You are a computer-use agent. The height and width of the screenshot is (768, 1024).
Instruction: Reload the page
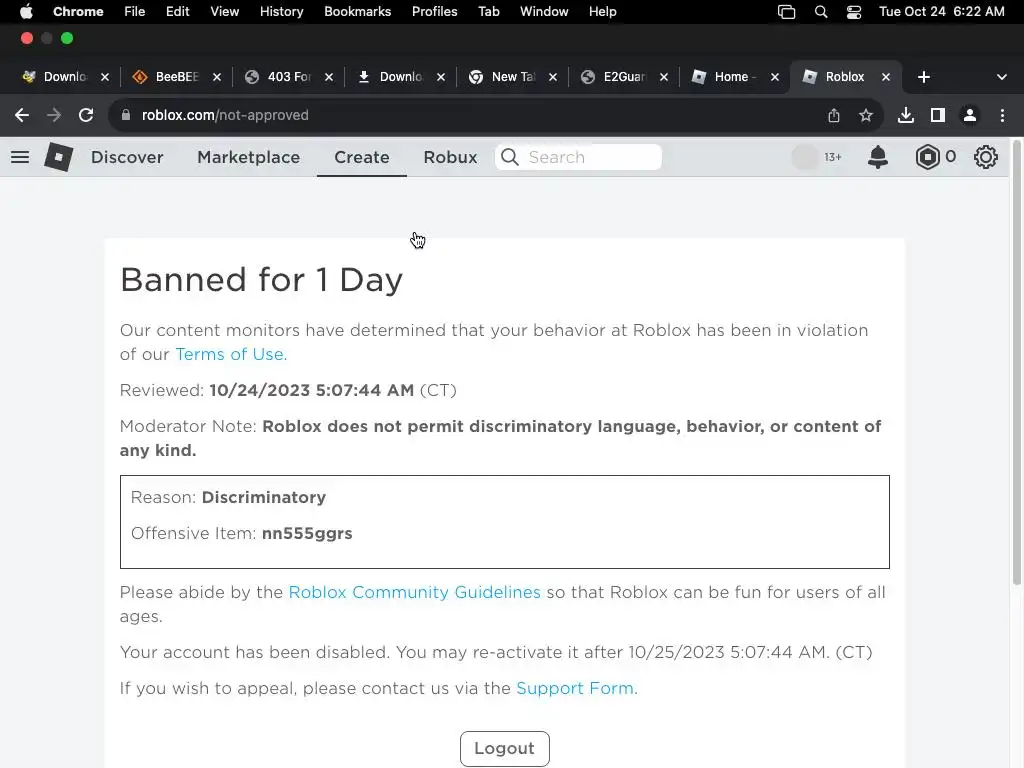(x=86, y=115)
